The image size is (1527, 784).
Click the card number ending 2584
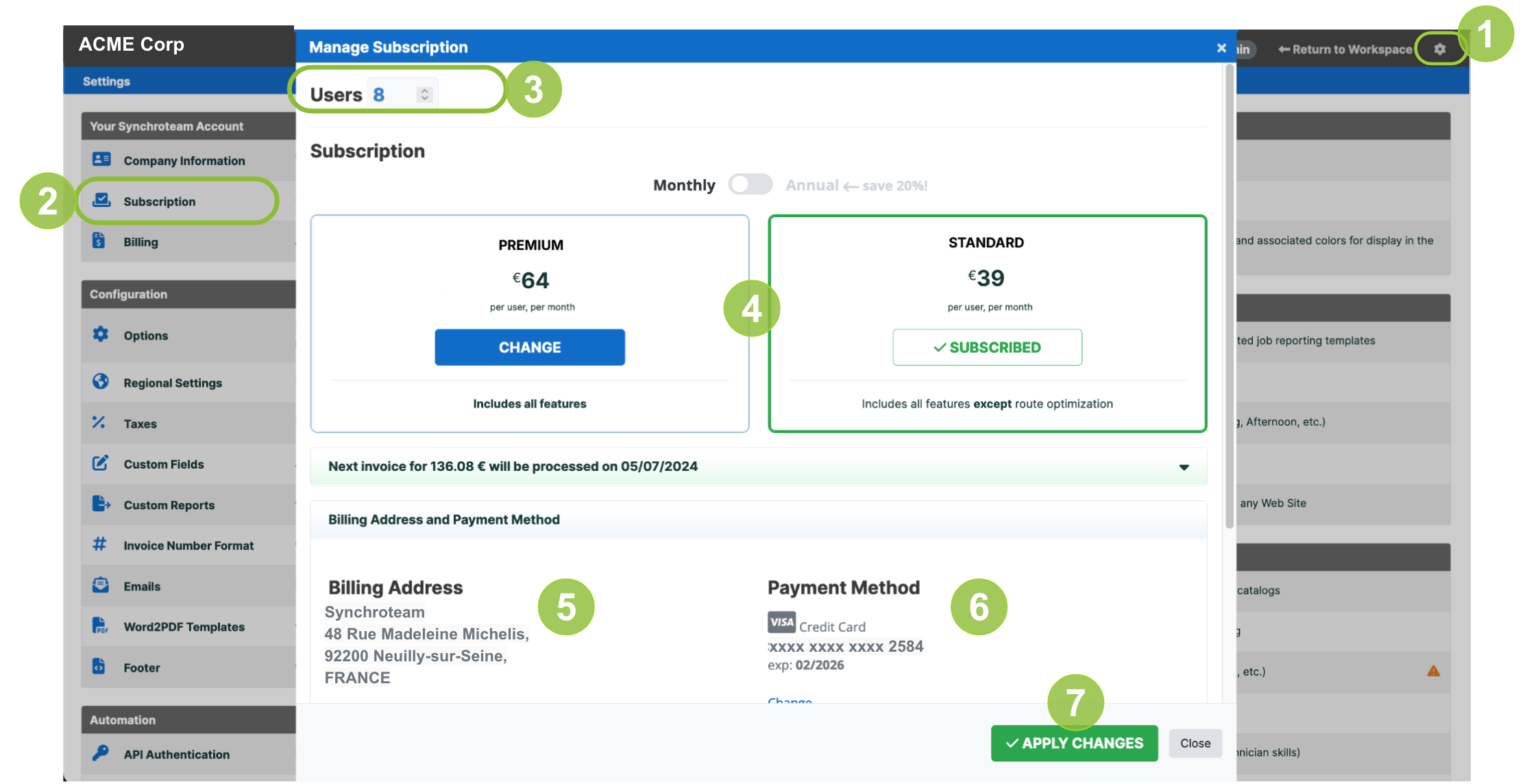click(x=845, y=646)
